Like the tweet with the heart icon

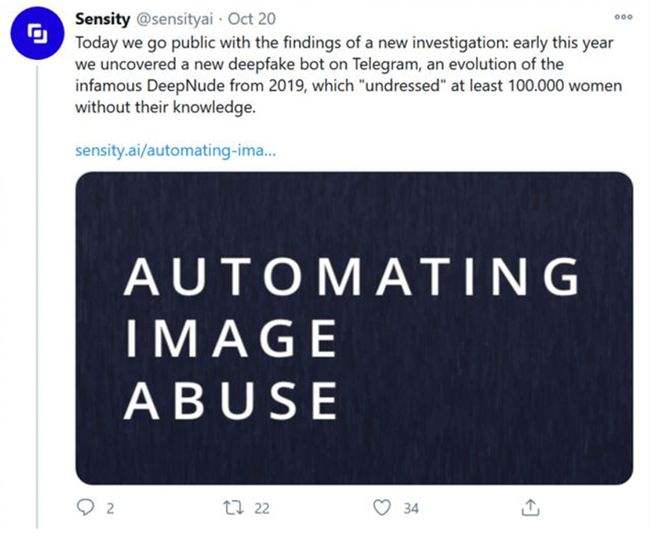(x=382, y=507)
